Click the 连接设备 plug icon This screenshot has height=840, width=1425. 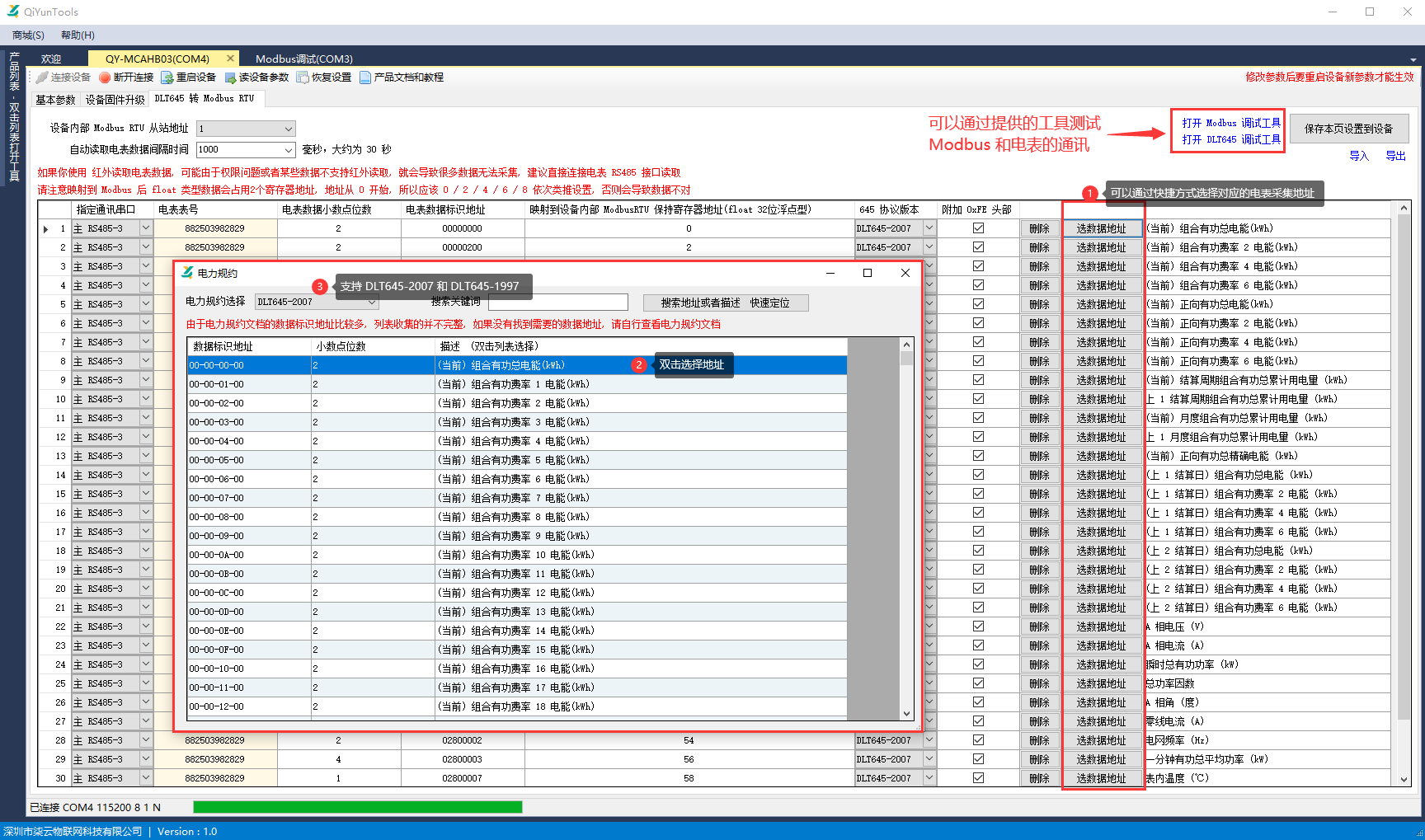coord(42,77)
